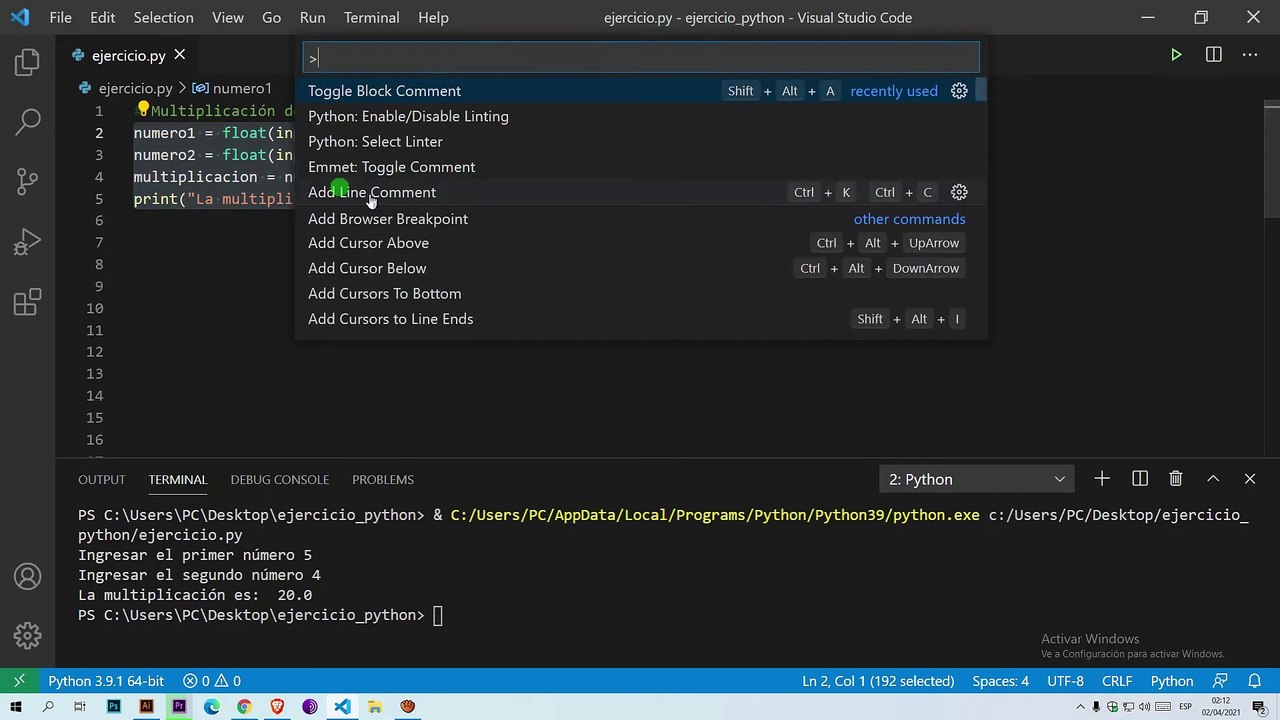The image size is (1280, 720).
Task: Open Adobe Illustrator from the taskbar
Action: pos(147,707)
